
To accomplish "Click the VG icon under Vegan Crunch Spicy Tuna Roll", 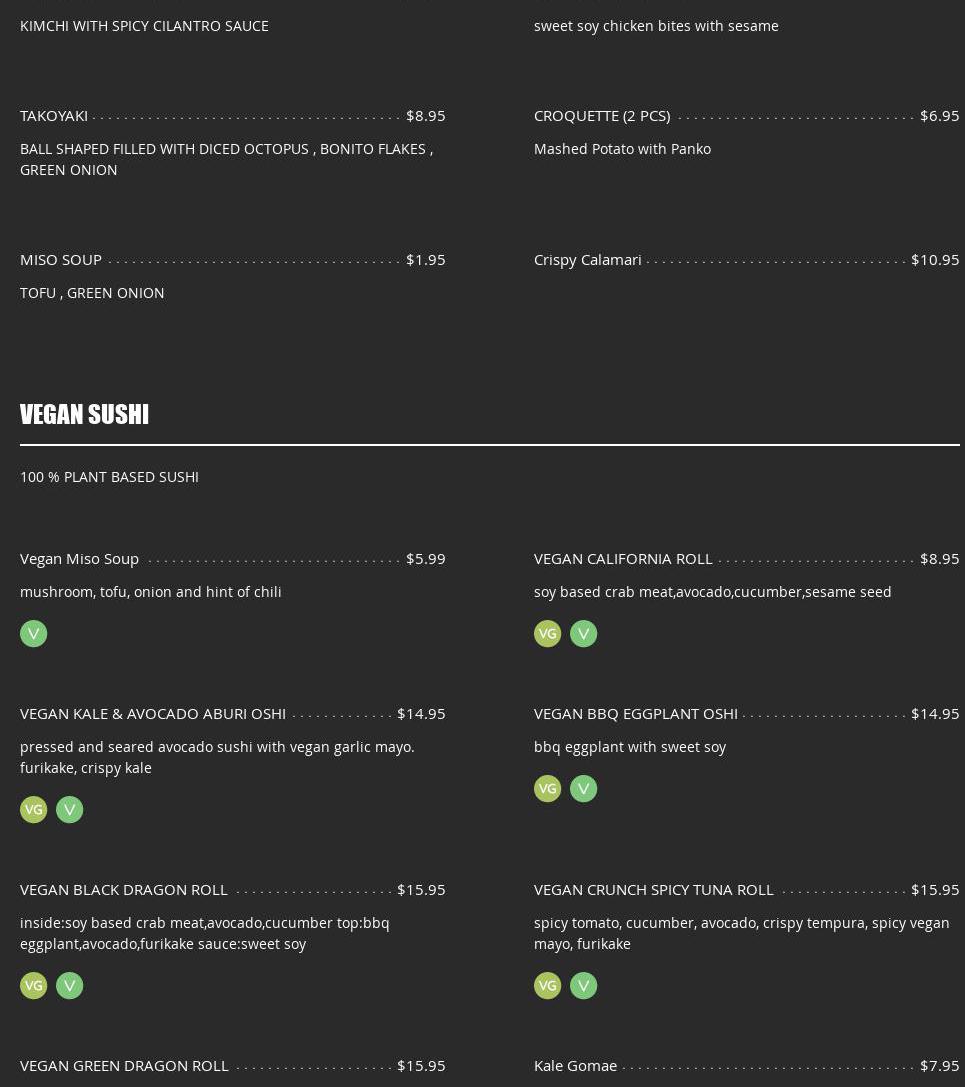I will (547, 985).
